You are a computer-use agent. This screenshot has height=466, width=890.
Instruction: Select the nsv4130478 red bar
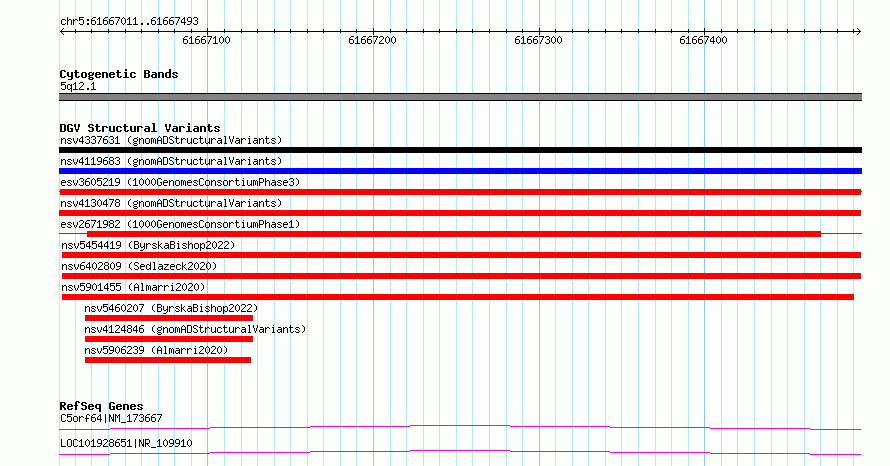(460, 213)
